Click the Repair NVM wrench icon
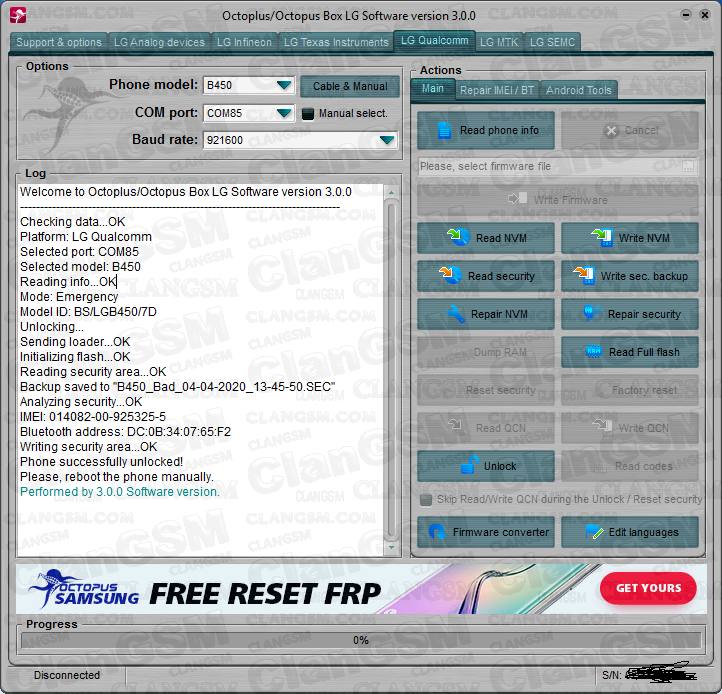 pyautogui.click(x=456, y=314)
